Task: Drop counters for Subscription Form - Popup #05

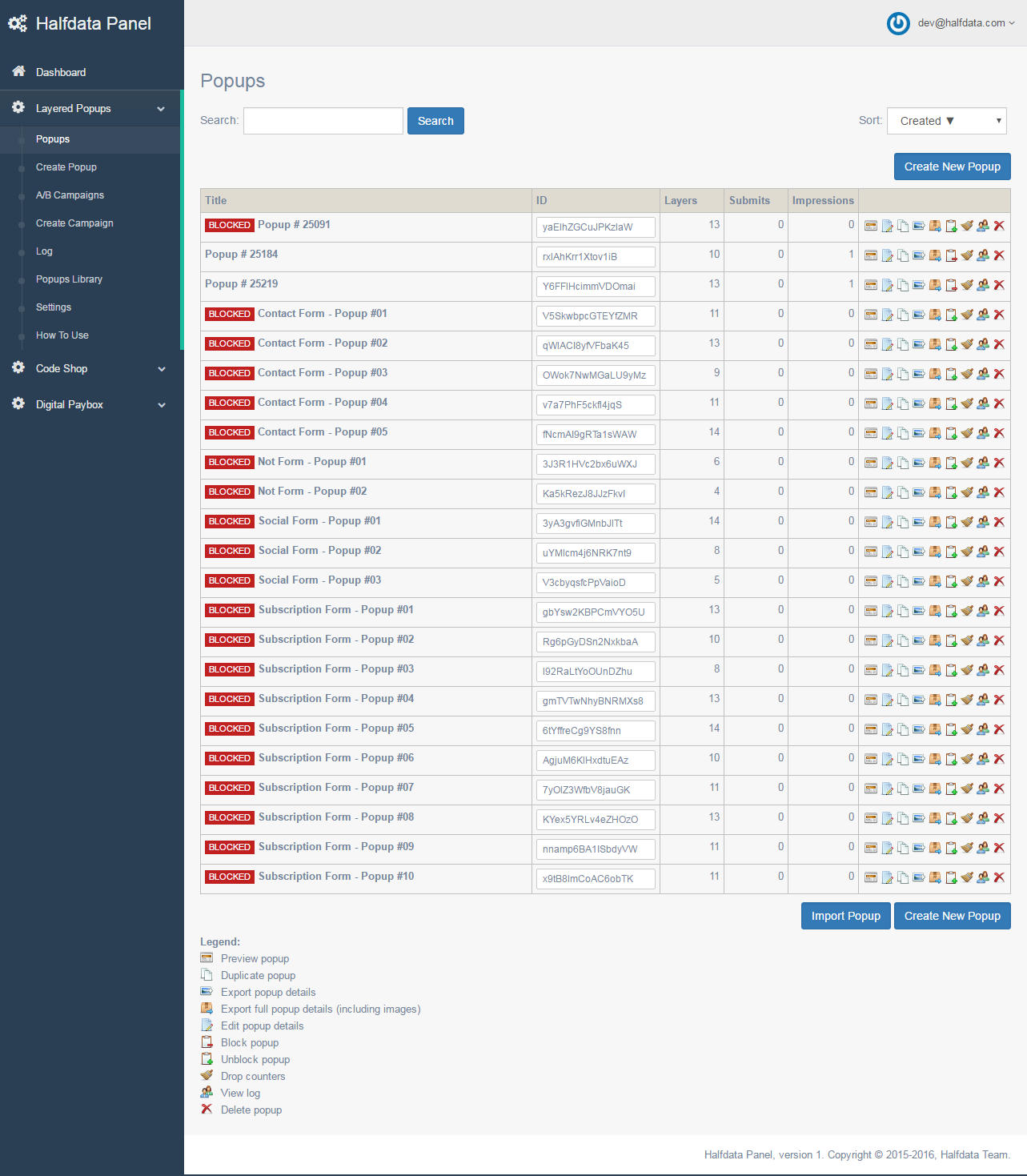Action: 967,729
